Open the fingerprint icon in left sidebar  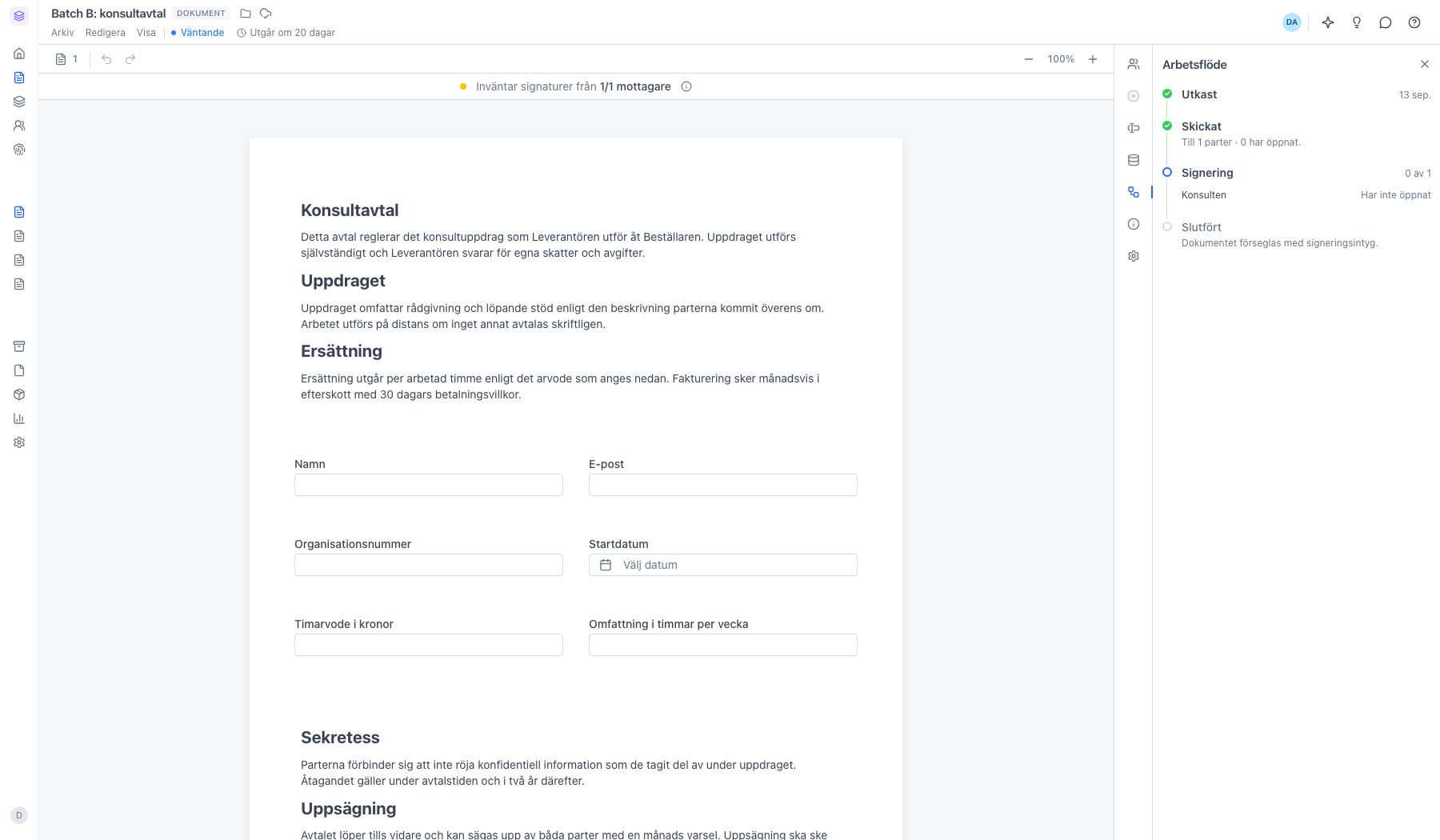point(19,150)
